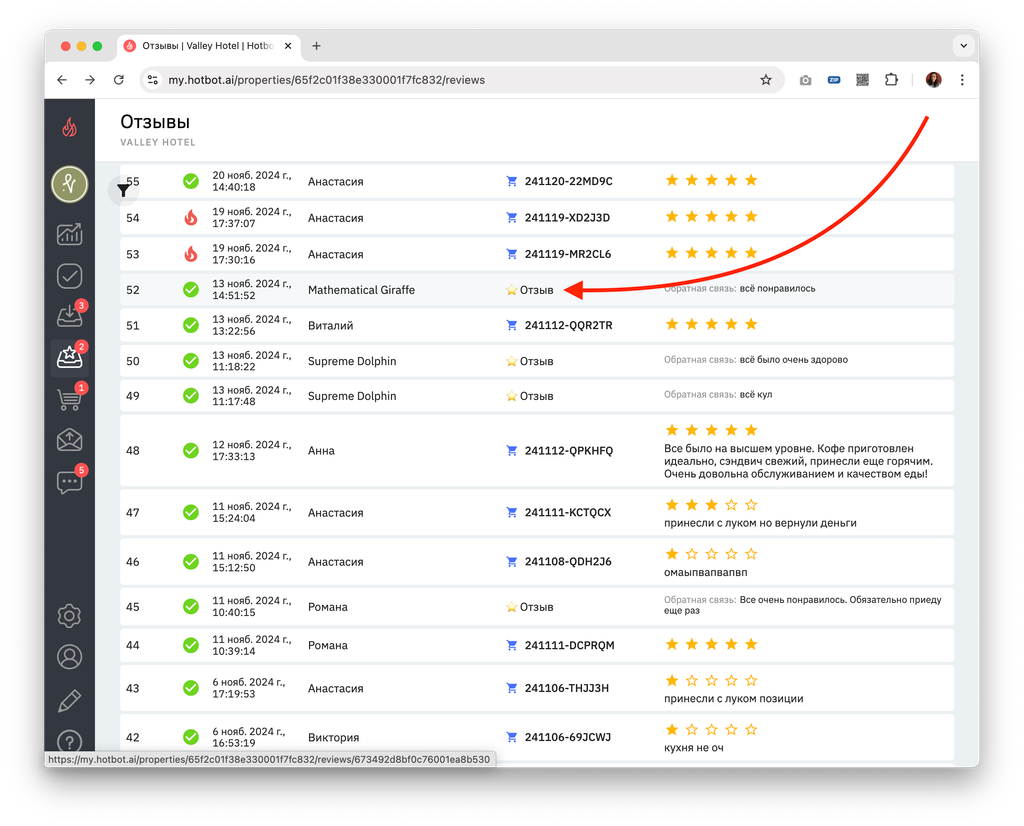Open the Valley Hotel property avatar
Image resolution: width=1024 pixels, height=826 pixels.
[70, 184]
